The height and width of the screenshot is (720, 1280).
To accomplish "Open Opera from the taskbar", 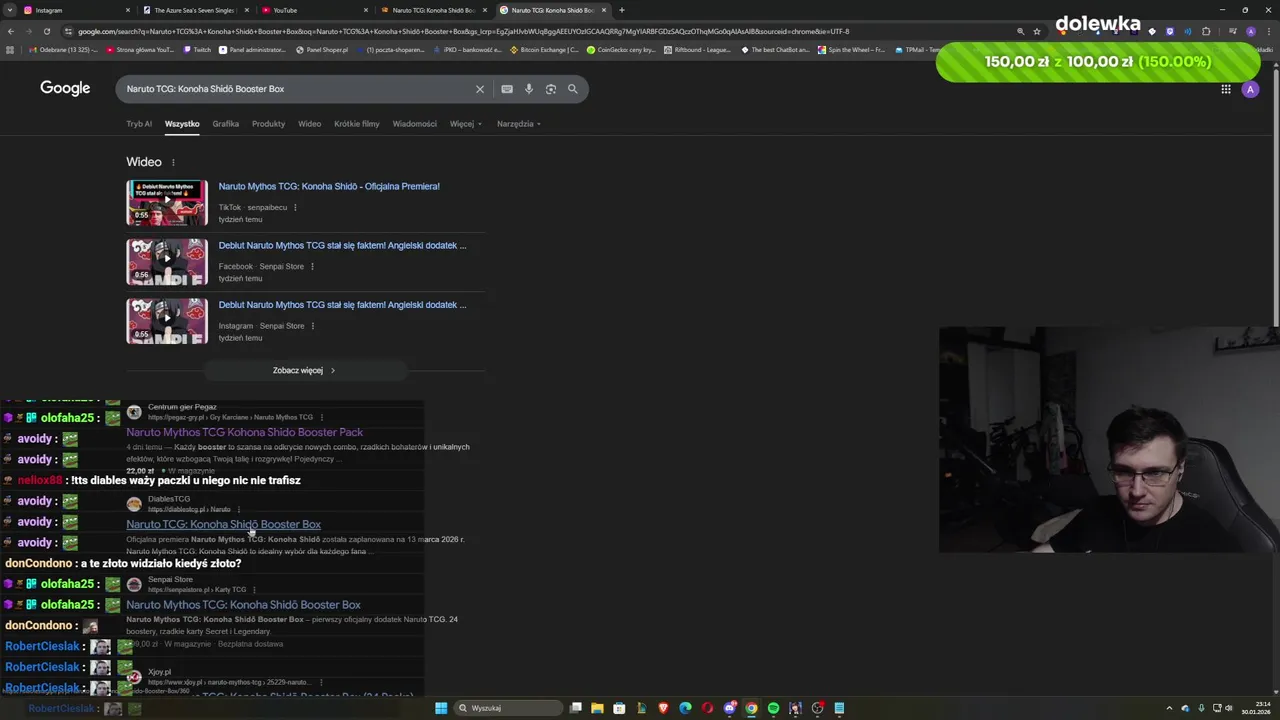I will (707, 708).
